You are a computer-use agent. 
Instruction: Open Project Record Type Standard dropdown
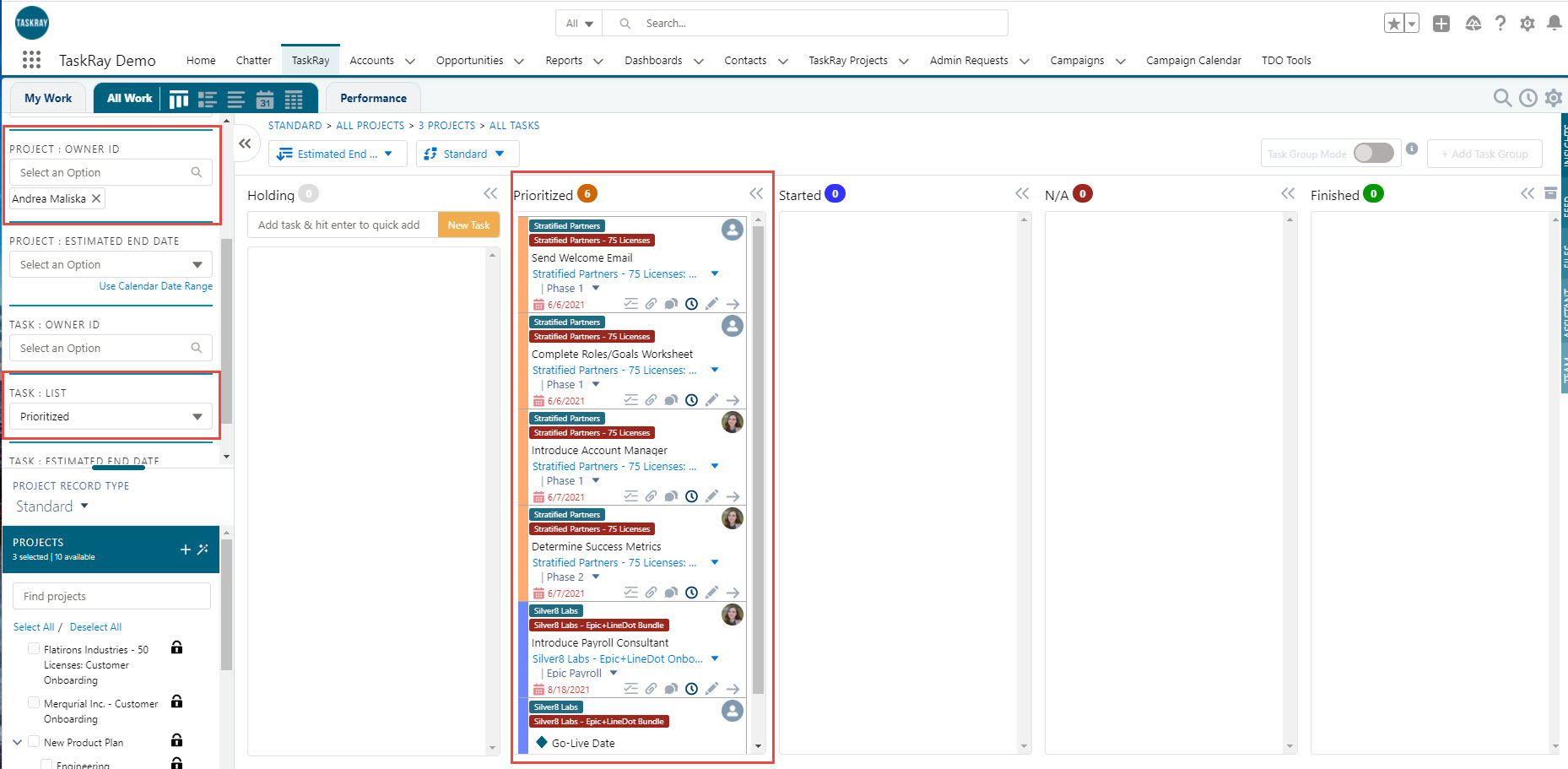coord(52,506)
